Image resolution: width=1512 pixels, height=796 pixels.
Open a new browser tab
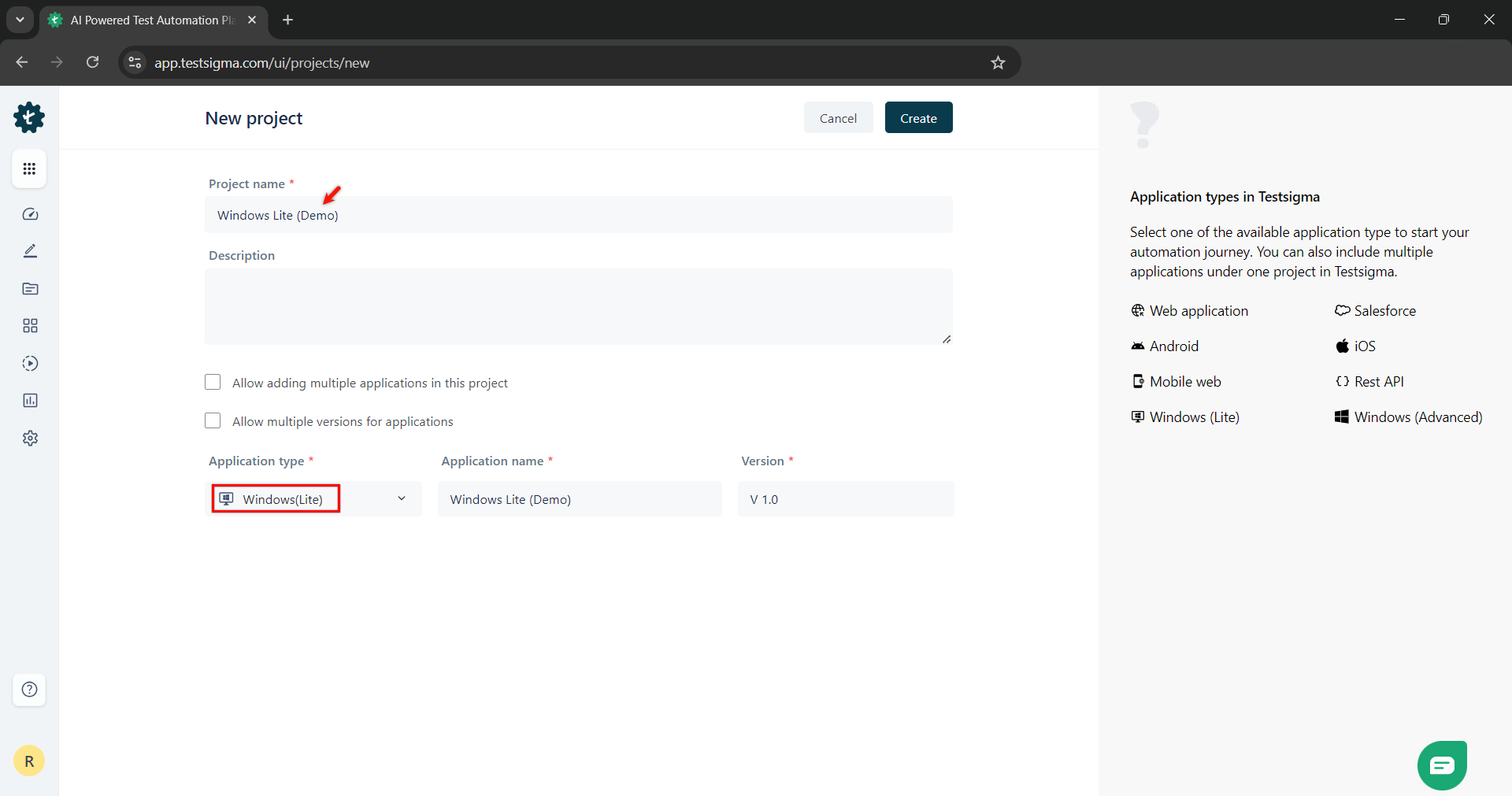click(x=288, y=20)
